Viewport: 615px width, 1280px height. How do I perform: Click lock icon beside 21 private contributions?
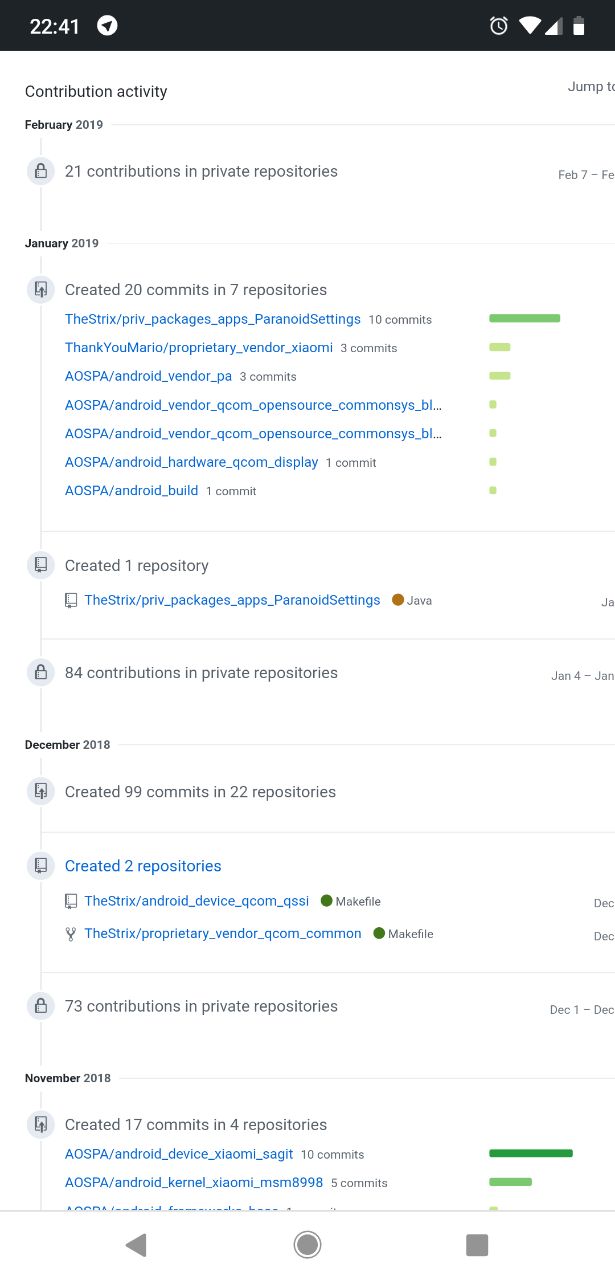(x=41, y=171)
